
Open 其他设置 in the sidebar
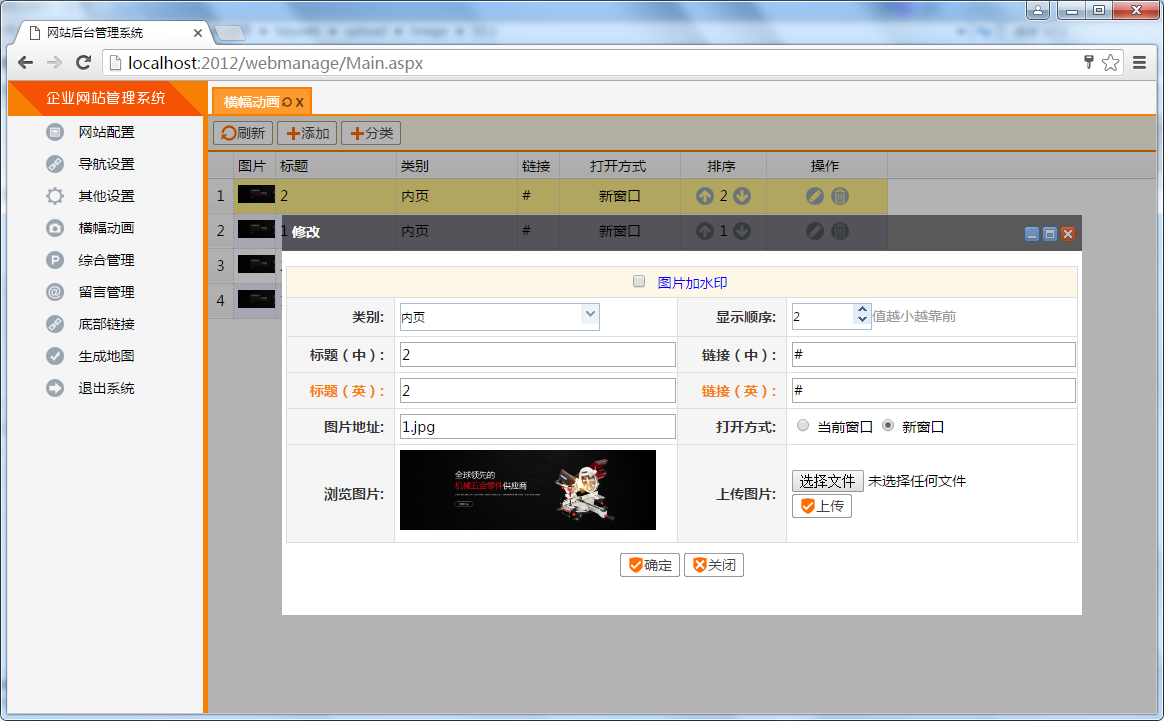coord(106,196)
